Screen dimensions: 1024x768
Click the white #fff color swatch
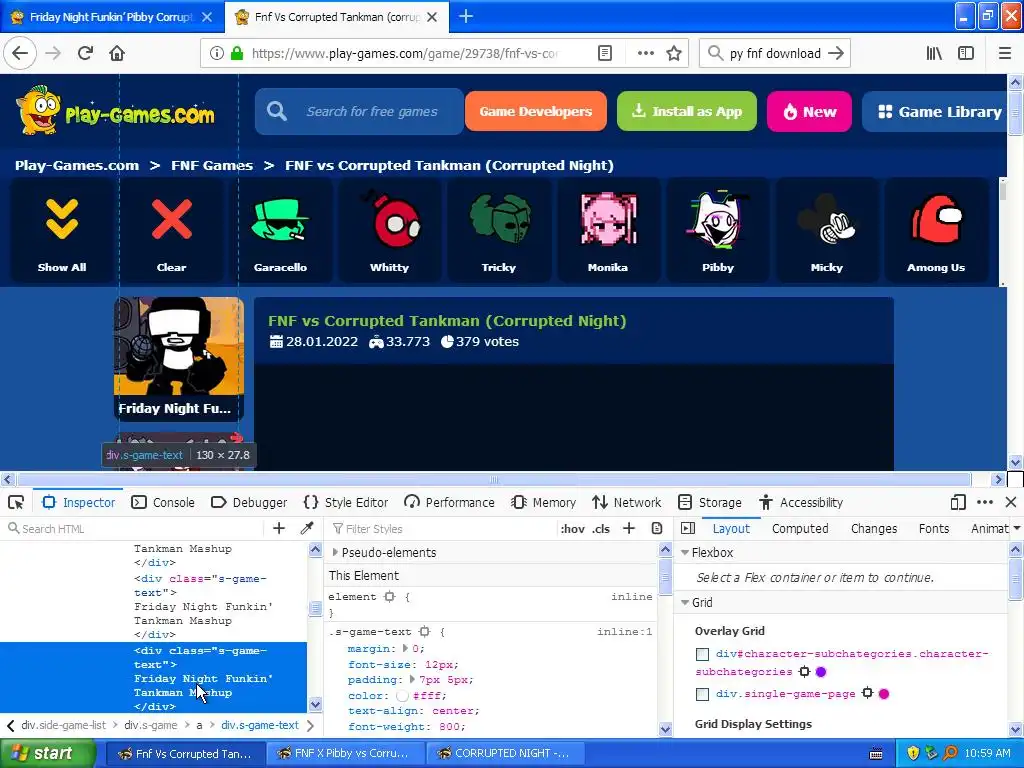[402, 696]
